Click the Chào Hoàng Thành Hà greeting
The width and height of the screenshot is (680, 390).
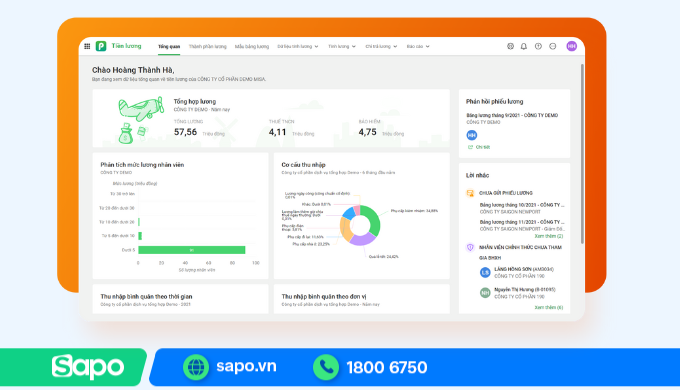coord(133,70)
